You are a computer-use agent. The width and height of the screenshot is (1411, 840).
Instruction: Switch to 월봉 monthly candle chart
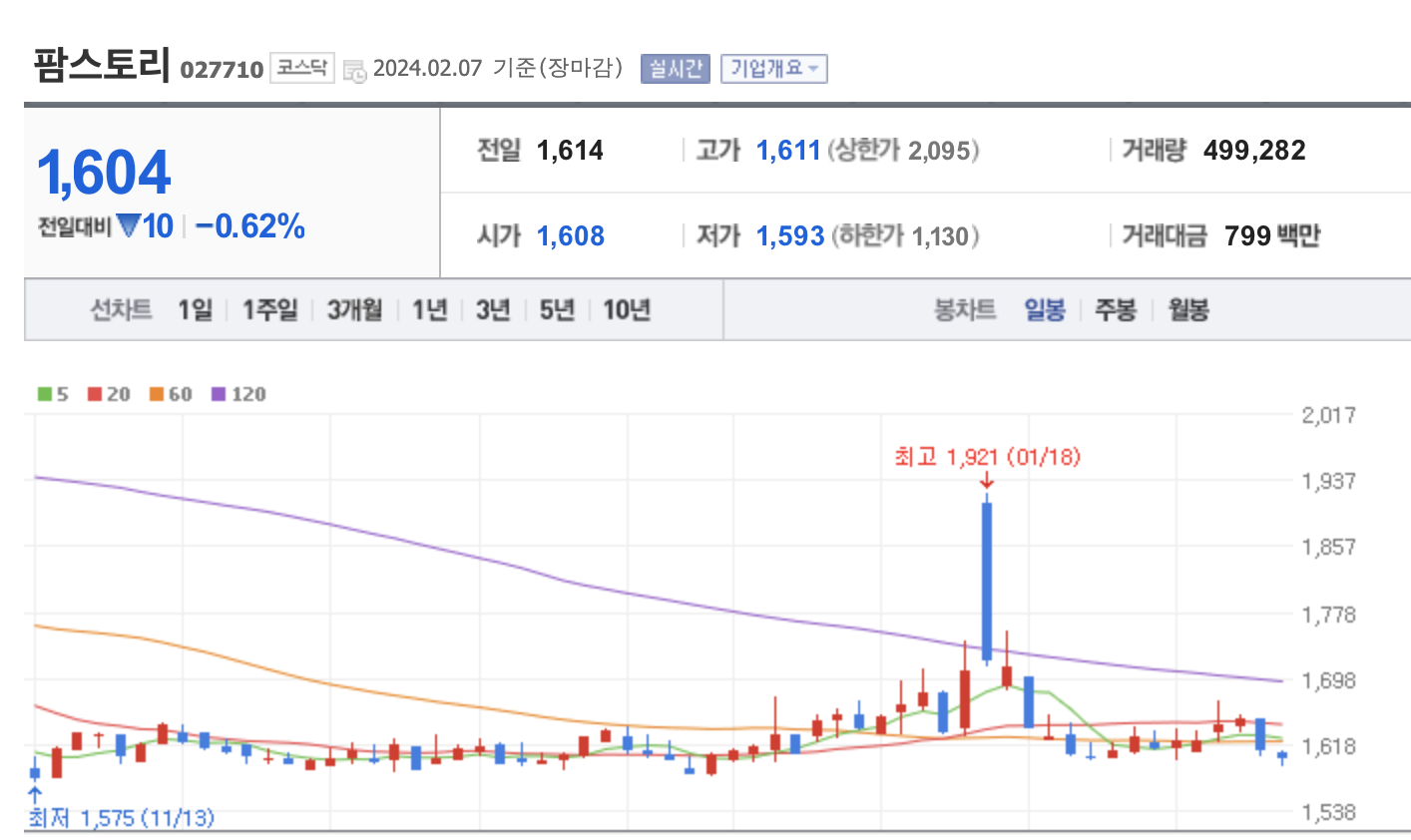click(1188, 310)
